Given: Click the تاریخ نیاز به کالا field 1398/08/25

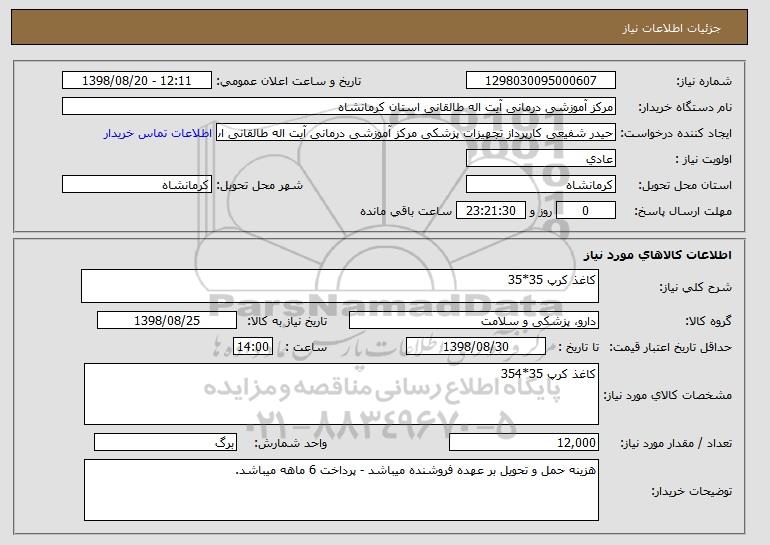Looking at the screenshot, I should tap(167, 321).
